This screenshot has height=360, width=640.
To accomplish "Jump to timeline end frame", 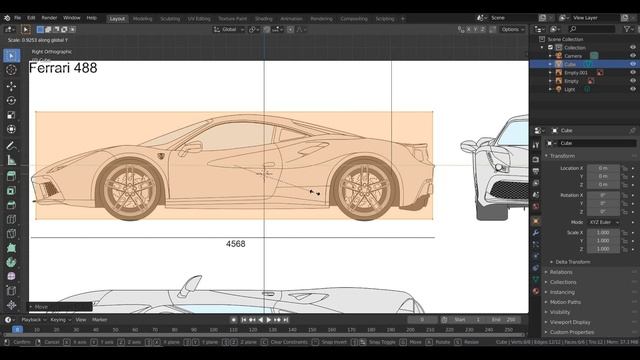I will [x=286, y=320].
